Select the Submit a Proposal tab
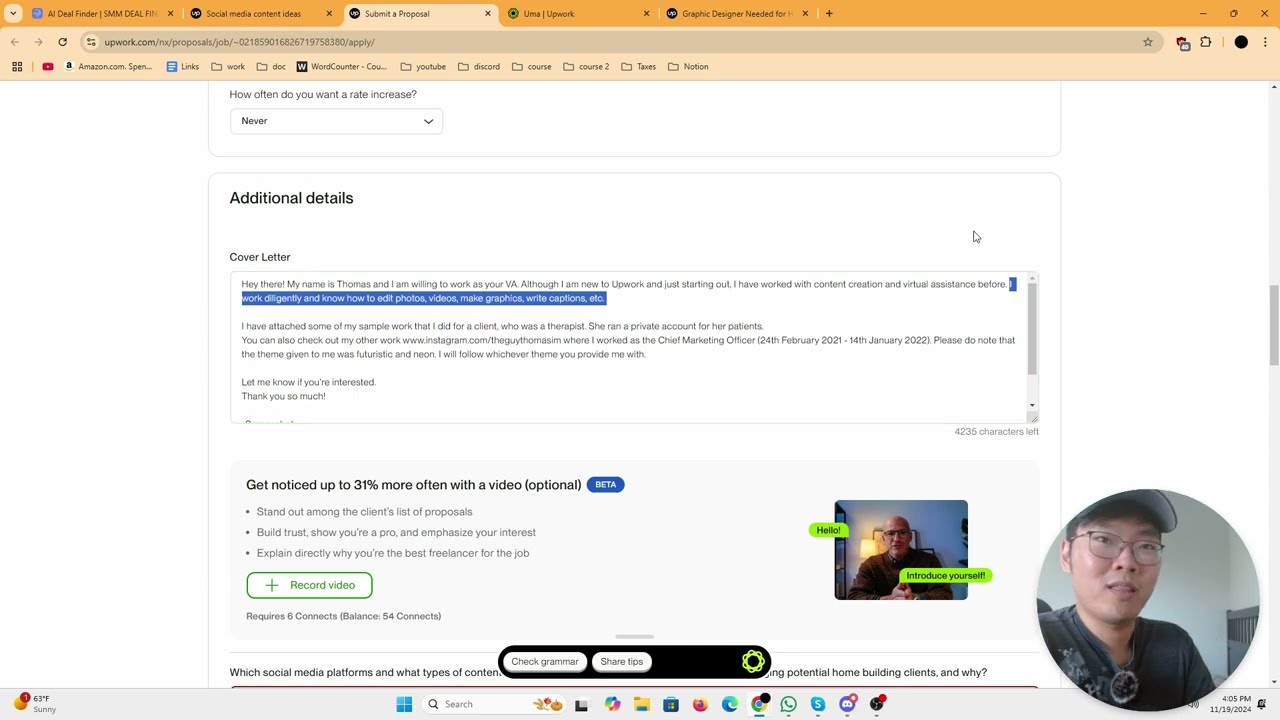Screen dimensions: 1280x720 [420, 14]
